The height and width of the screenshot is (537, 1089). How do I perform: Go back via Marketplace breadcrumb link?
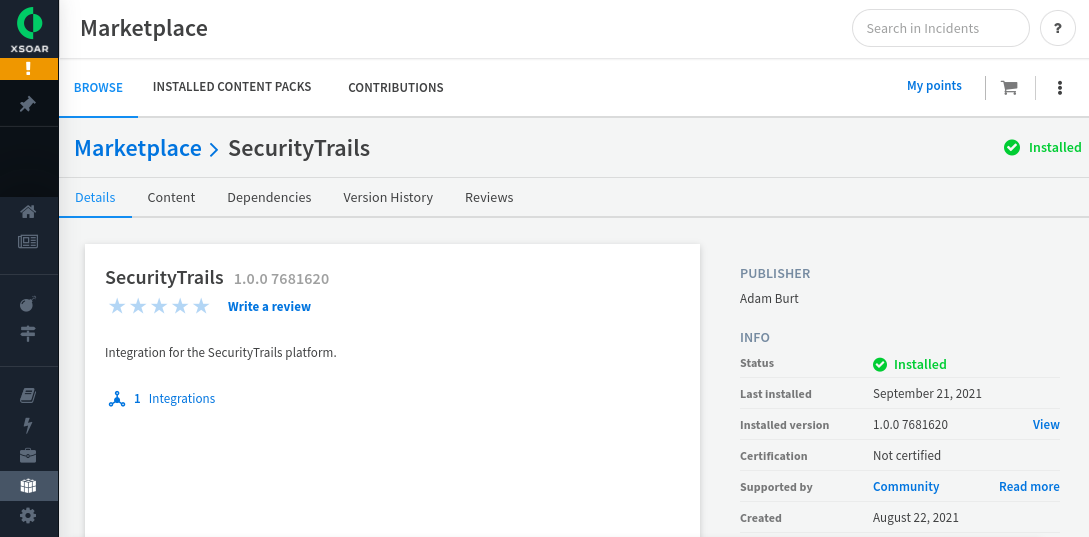click(138, 148)
